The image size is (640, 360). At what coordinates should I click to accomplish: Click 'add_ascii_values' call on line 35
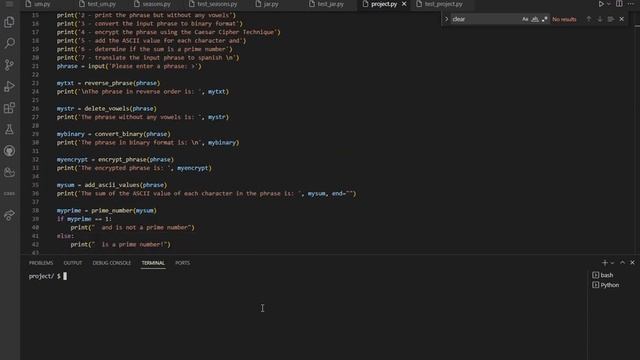[112, 185]
